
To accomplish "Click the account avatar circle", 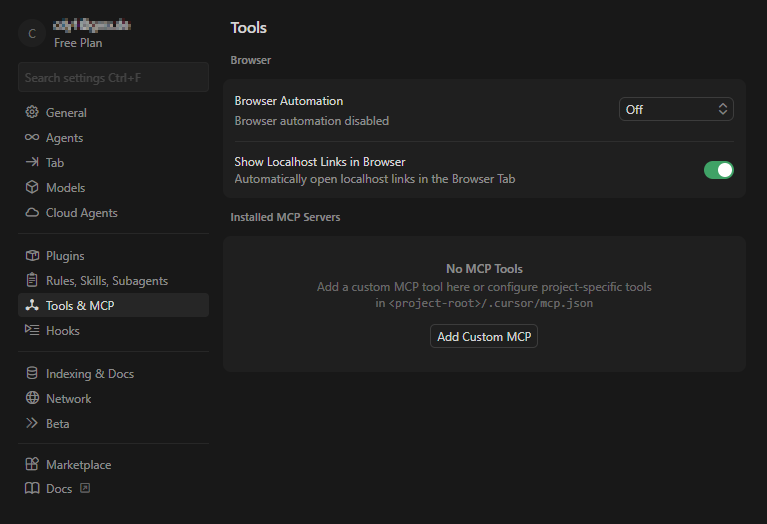I will point(32,34).
